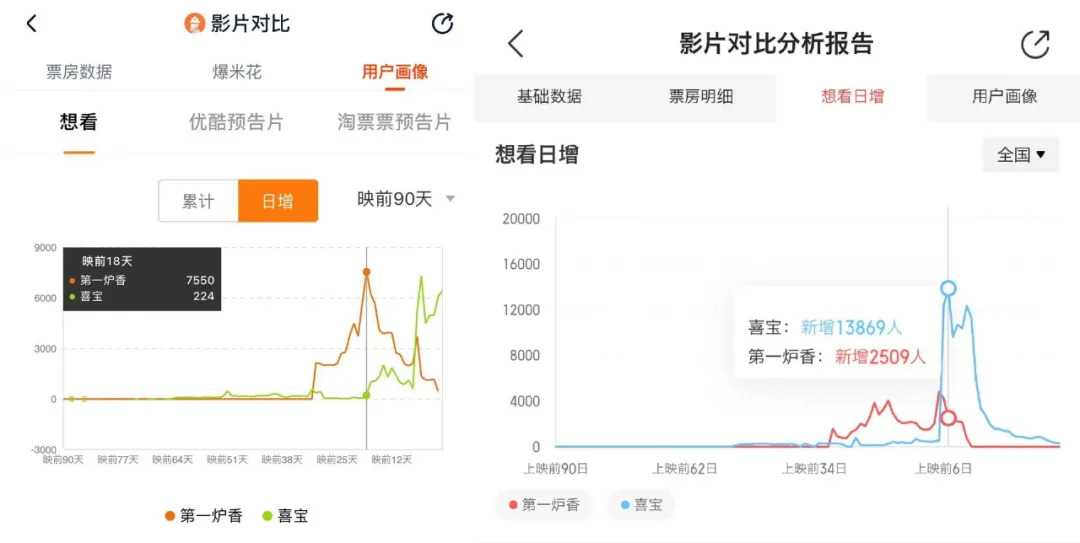Viewport: 1080px width, 543px height.
Task: Click the 映前12天 axis label
Action: [391, 459]
